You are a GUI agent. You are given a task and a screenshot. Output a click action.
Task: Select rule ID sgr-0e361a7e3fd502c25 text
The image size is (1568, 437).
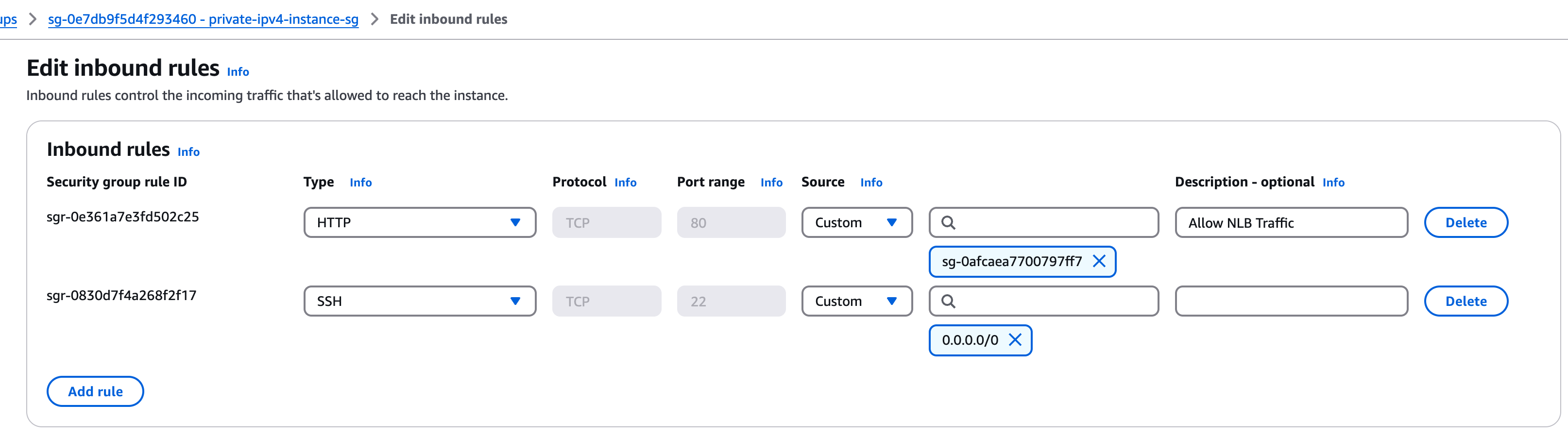[122, 217]
